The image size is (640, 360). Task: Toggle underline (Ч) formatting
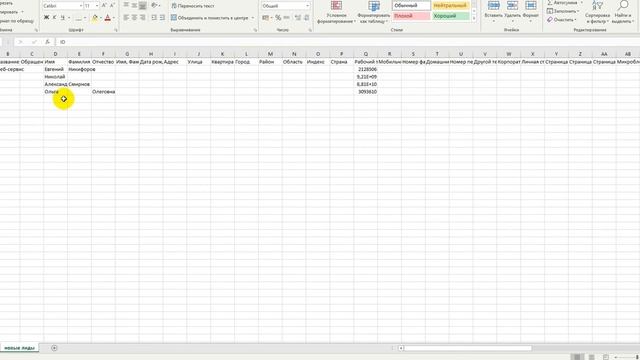tap(62, 18)
